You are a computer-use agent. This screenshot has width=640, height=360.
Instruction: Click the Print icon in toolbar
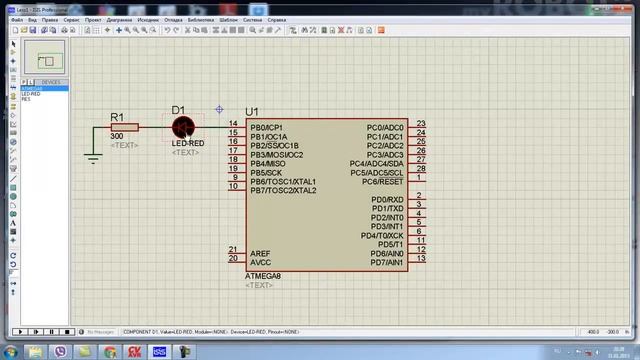click(x=64, y=30)
